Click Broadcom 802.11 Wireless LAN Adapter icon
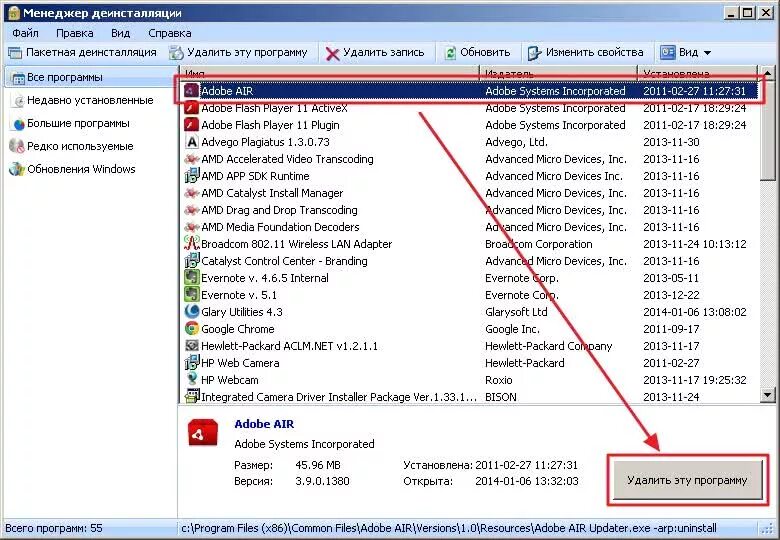 (192, 244)
